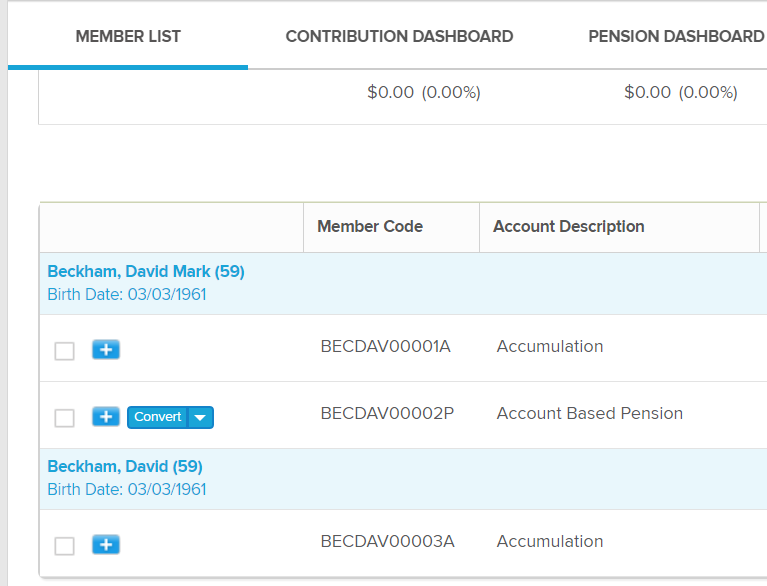
Task: Click member code BECDAV00003A cell
Action: 387,542
